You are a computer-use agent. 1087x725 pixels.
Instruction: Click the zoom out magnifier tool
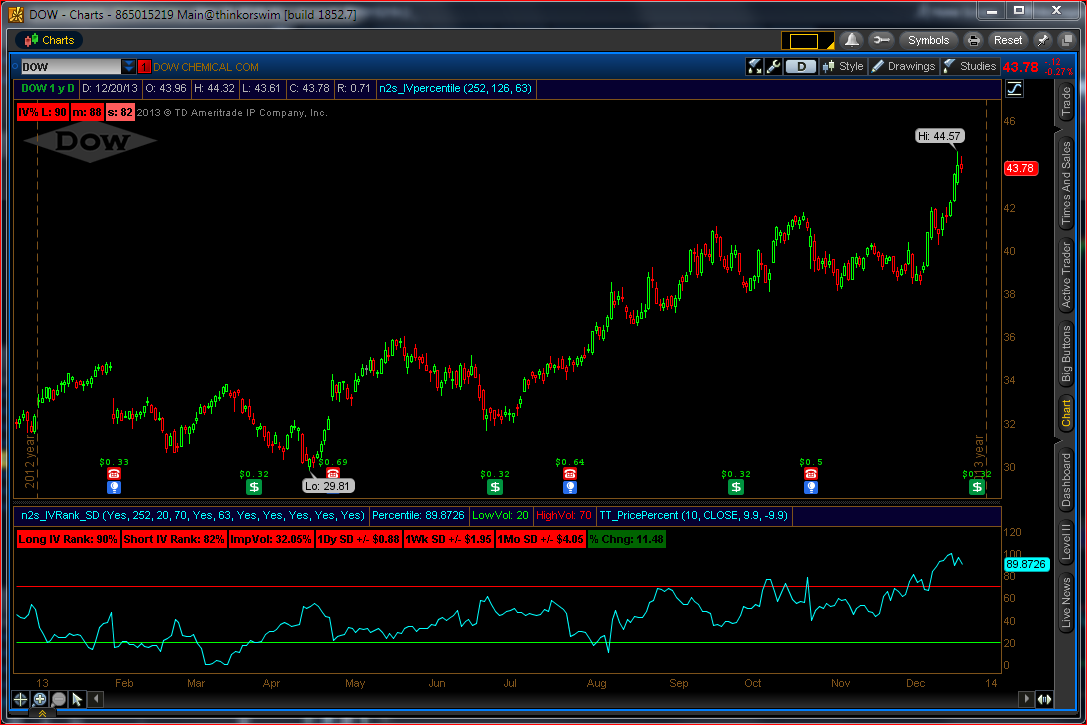(59, 699)
